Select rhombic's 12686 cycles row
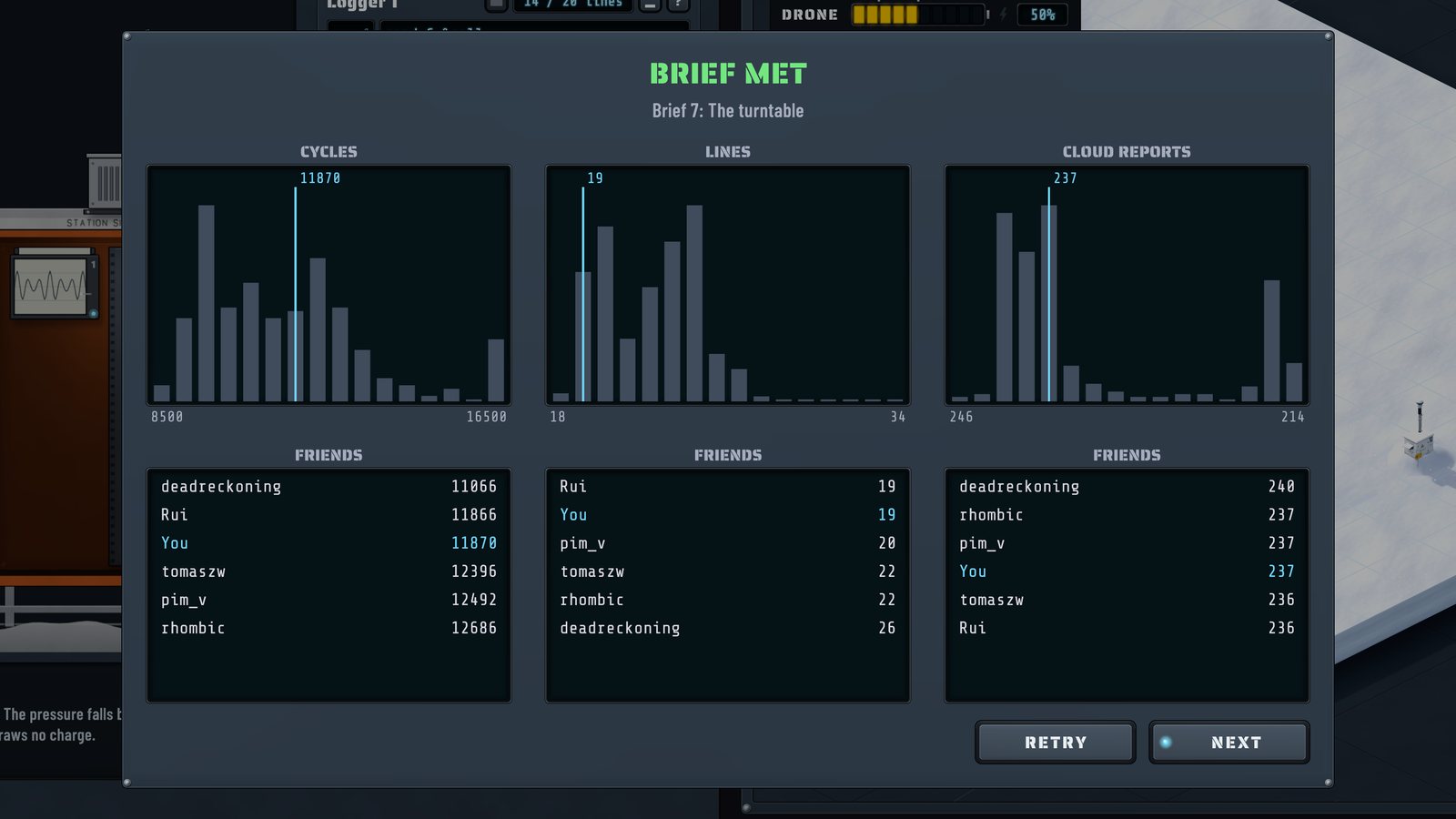 click(x=329, y=628)
